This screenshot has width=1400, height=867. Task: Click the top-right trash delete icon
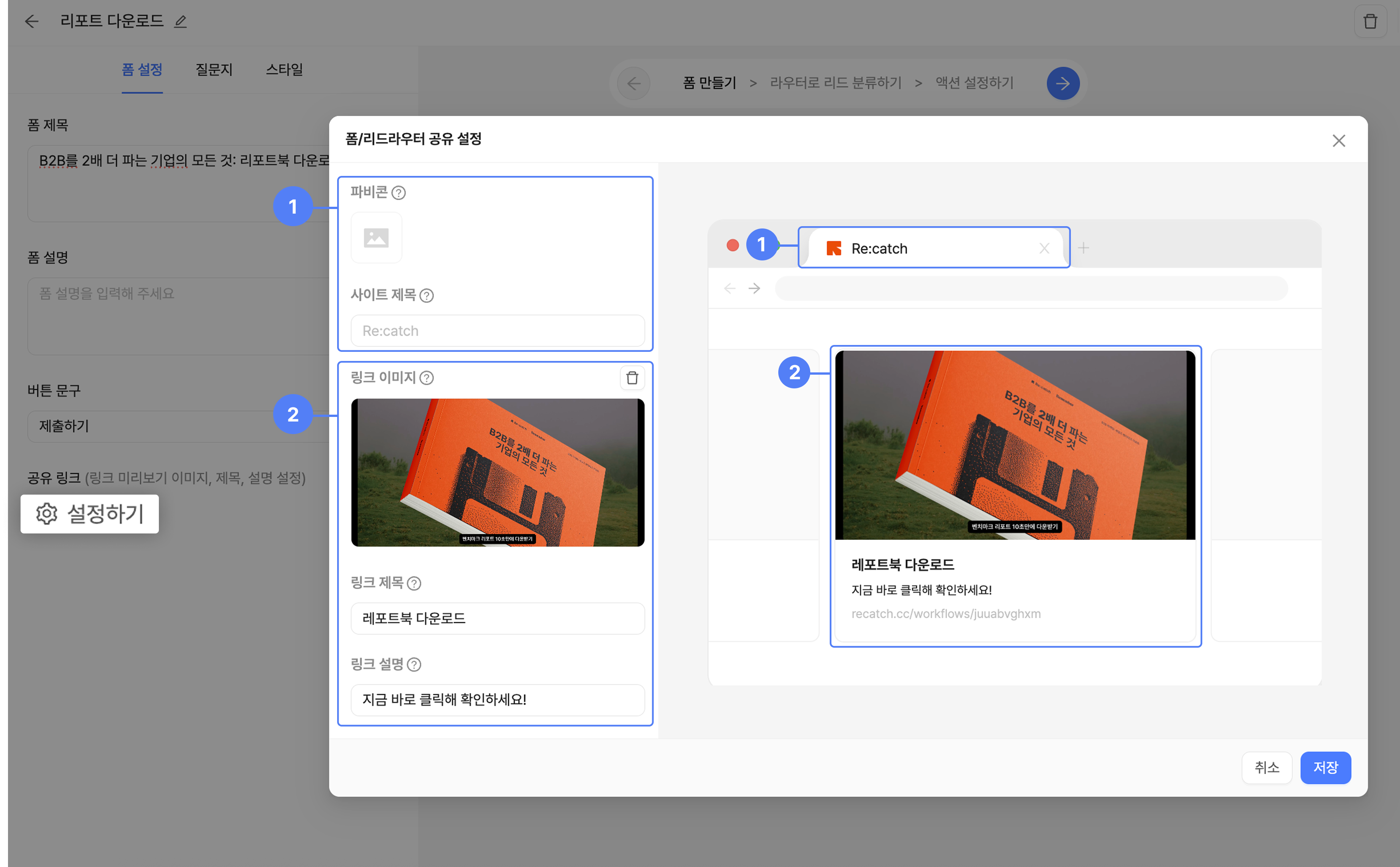click(x=1370, y=22)
